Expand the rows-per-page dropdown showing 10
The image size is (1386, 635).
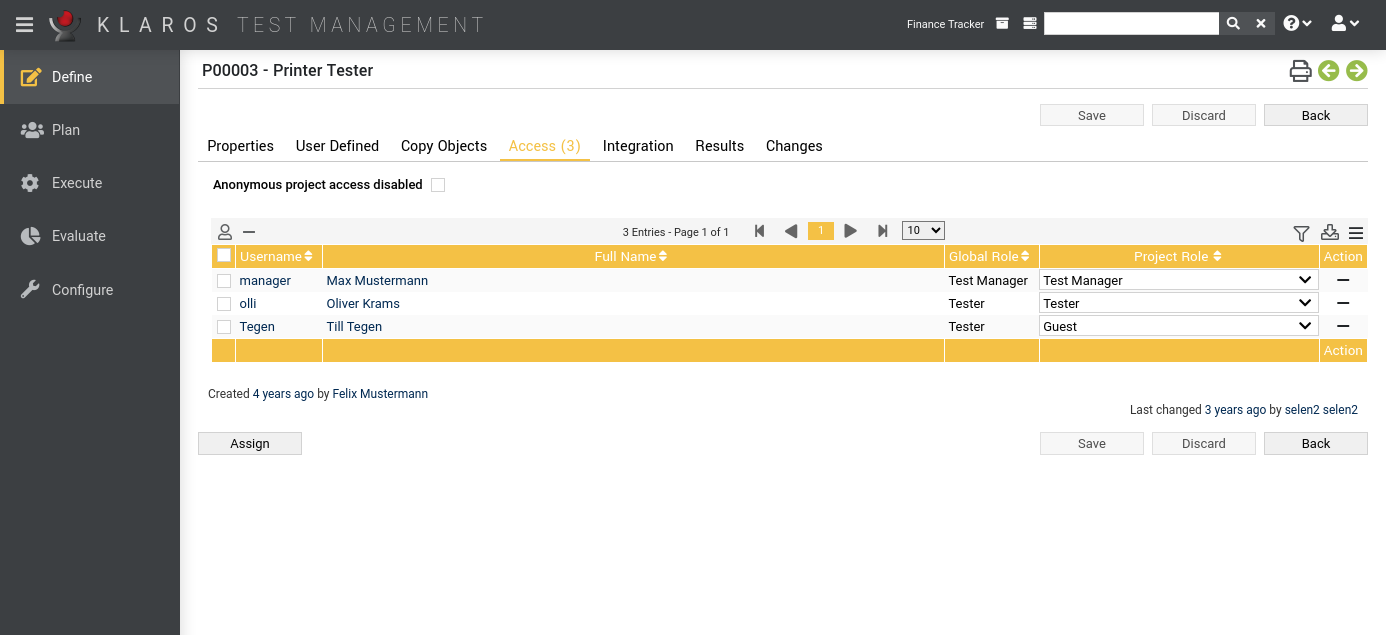(x=922, y=231)
